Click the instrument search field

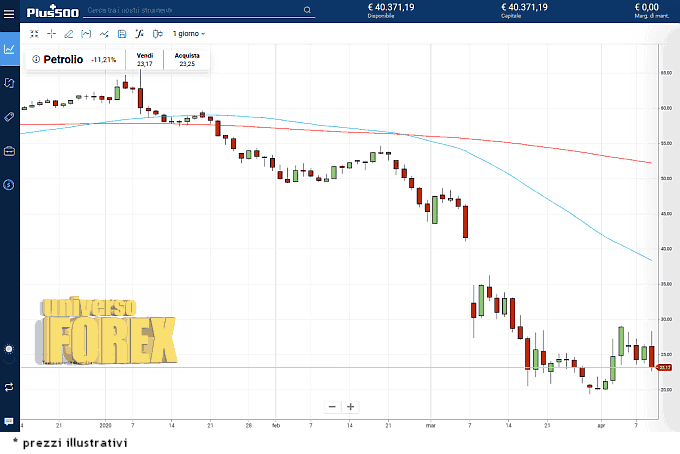[x=195, y=10]
